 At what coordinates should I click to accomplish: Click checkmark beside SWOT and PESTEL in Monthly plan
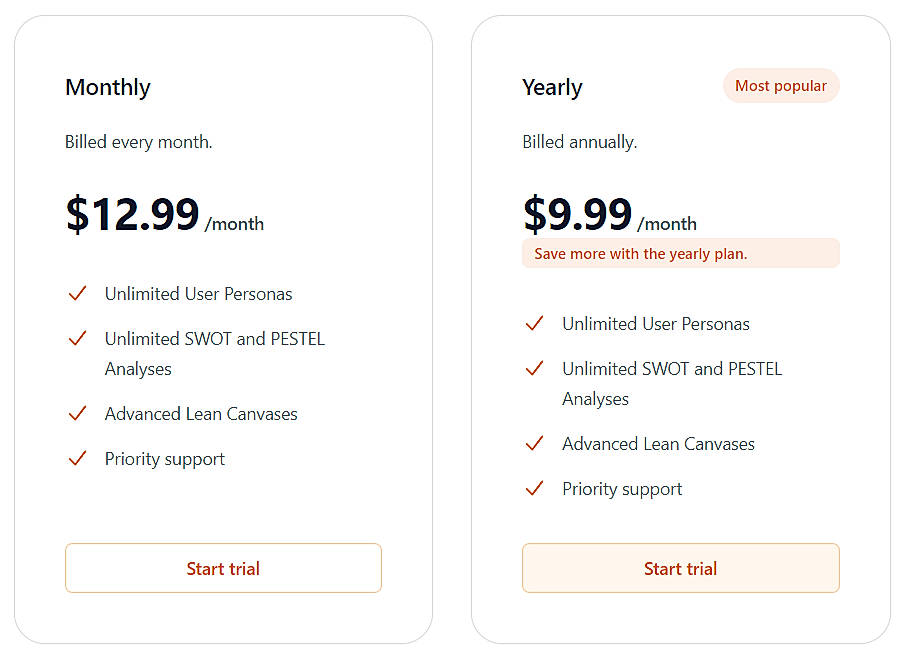[x=77, y=338]
